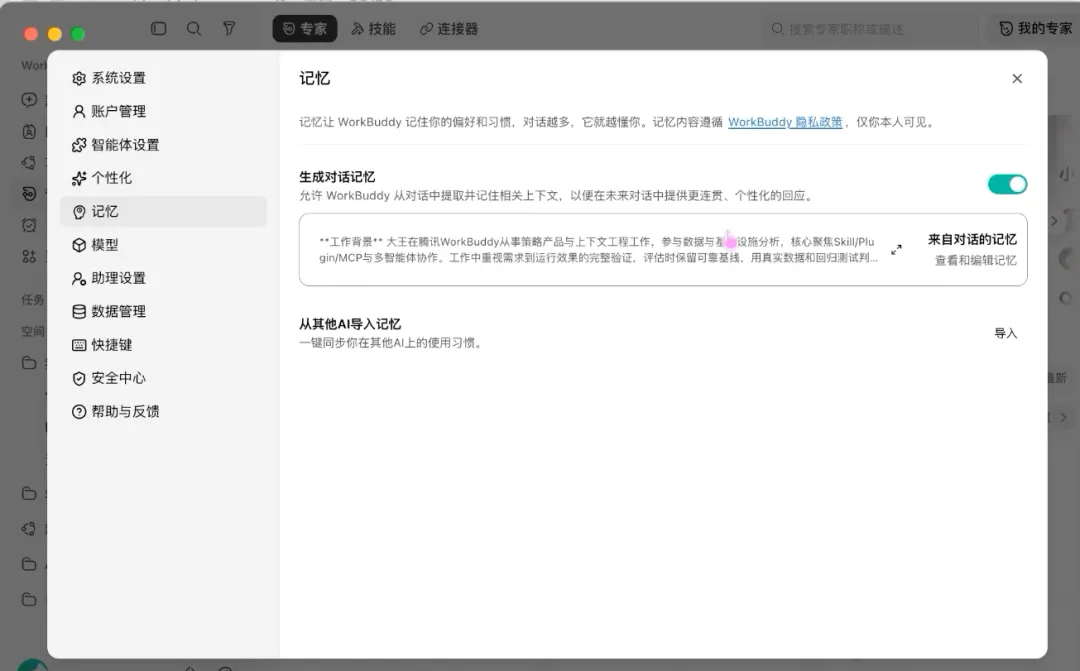The image size is (1080, 671).
Task: Click the alarm clock icon in left rail
Action: tap(29, 225)
